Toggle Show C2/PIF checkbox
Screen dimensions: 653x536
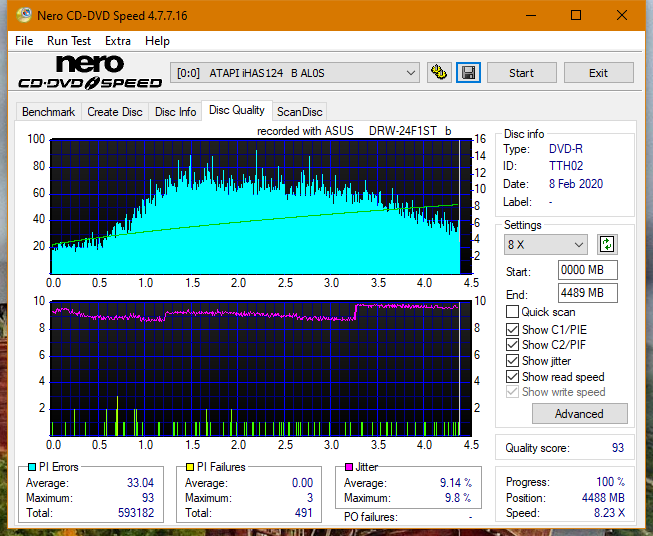pyautogui.click(x=512, y=345)
